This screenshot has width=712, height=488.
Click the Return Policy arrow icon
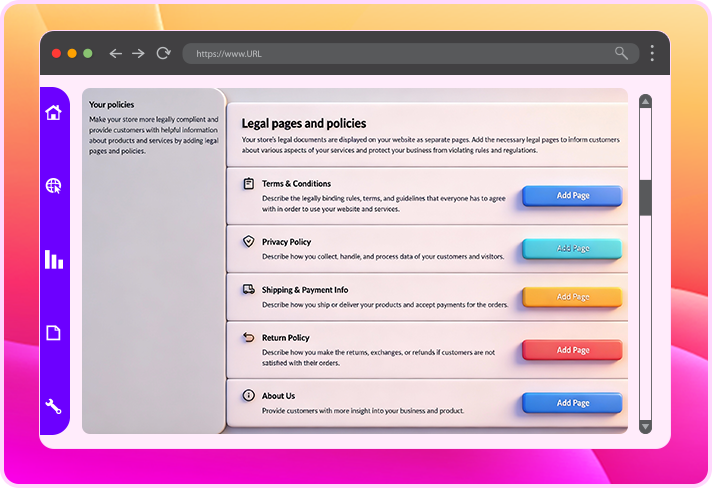click(248, 338)
